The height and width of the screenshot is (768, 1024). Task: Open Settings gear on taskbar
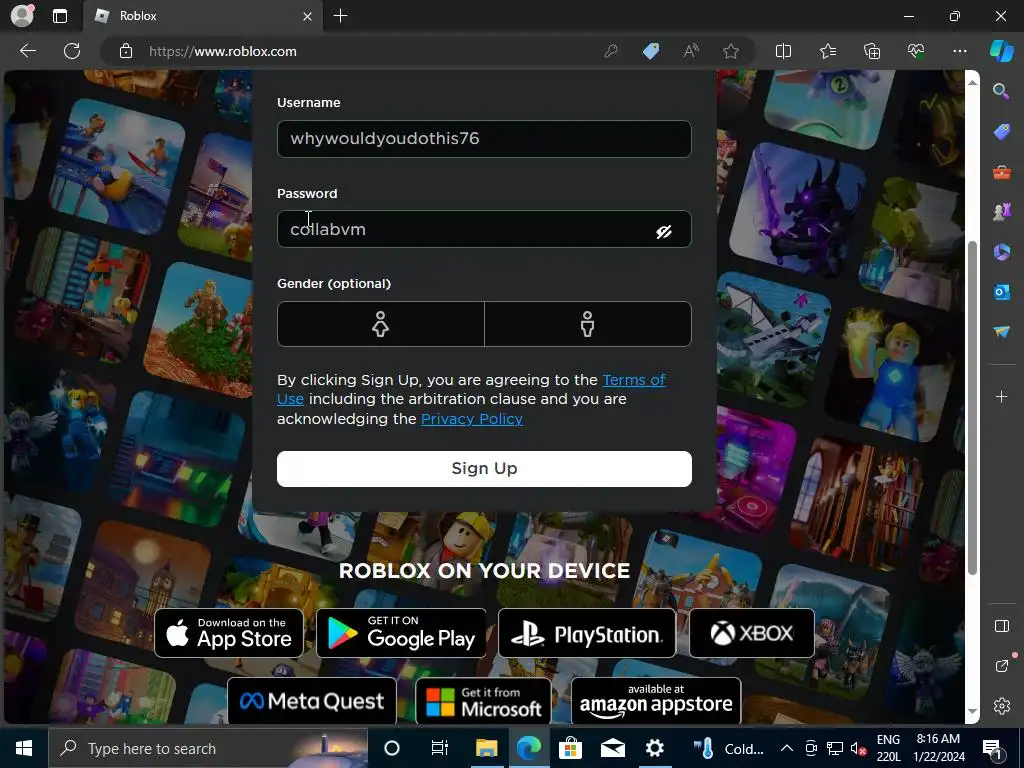[x=654, y=748]
